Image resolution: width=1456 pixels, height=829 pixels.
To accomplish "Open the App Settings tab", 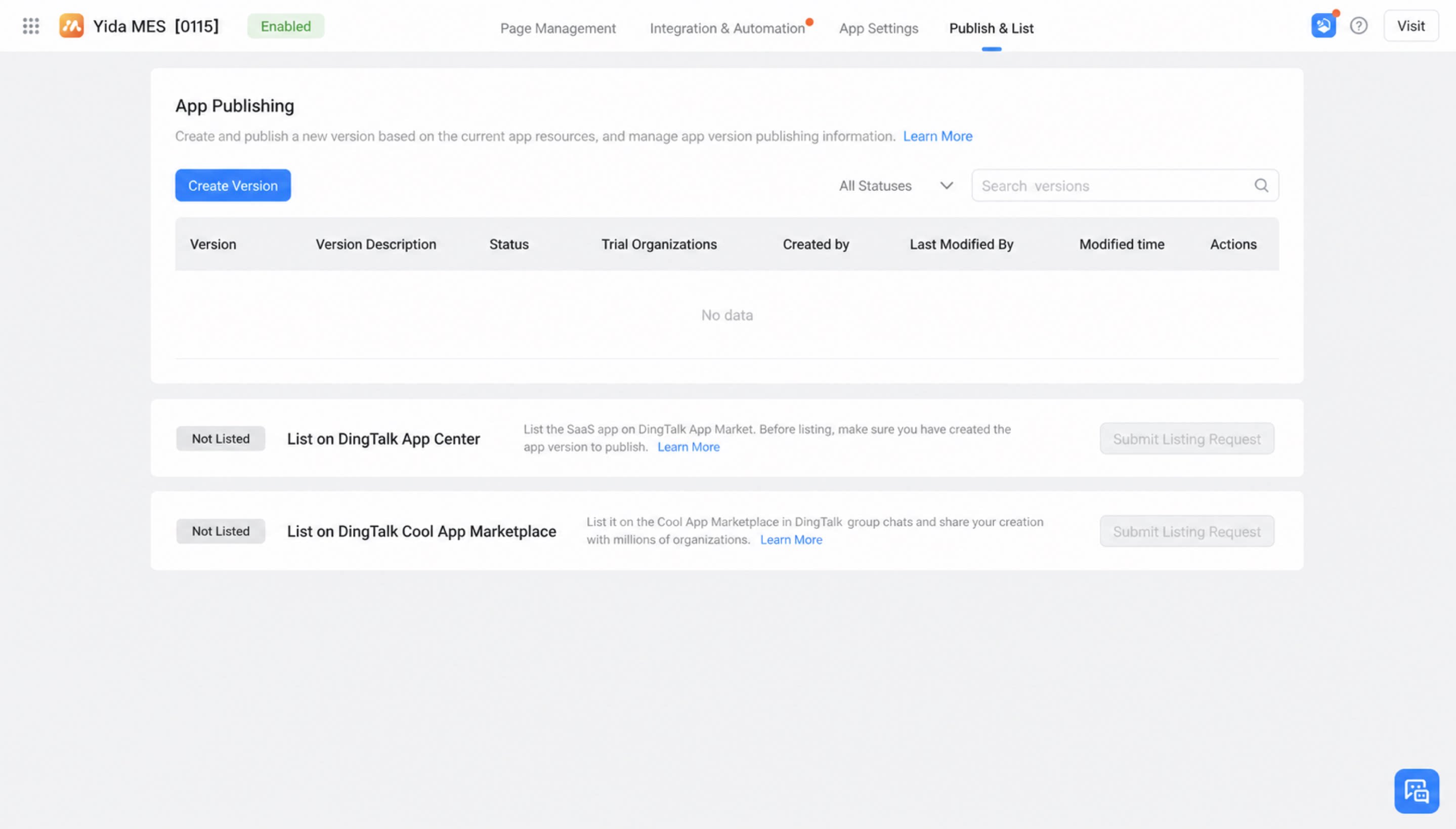I will [x=878, y=28].
